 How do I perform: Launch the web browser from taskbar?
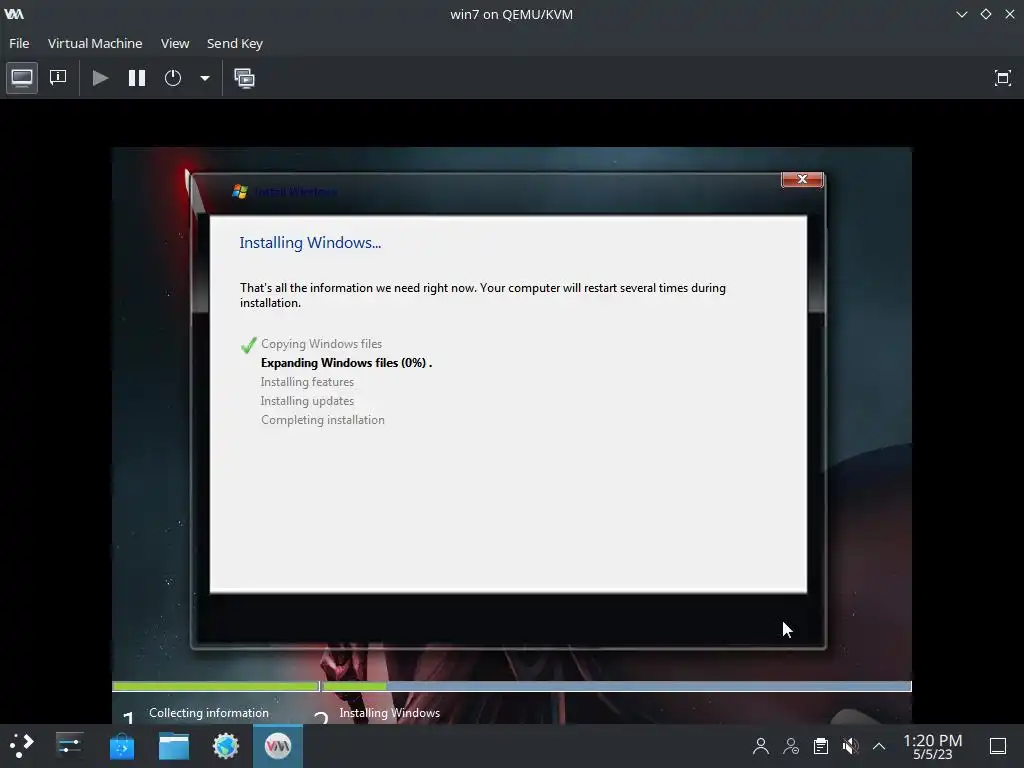[x=226, y=746]
